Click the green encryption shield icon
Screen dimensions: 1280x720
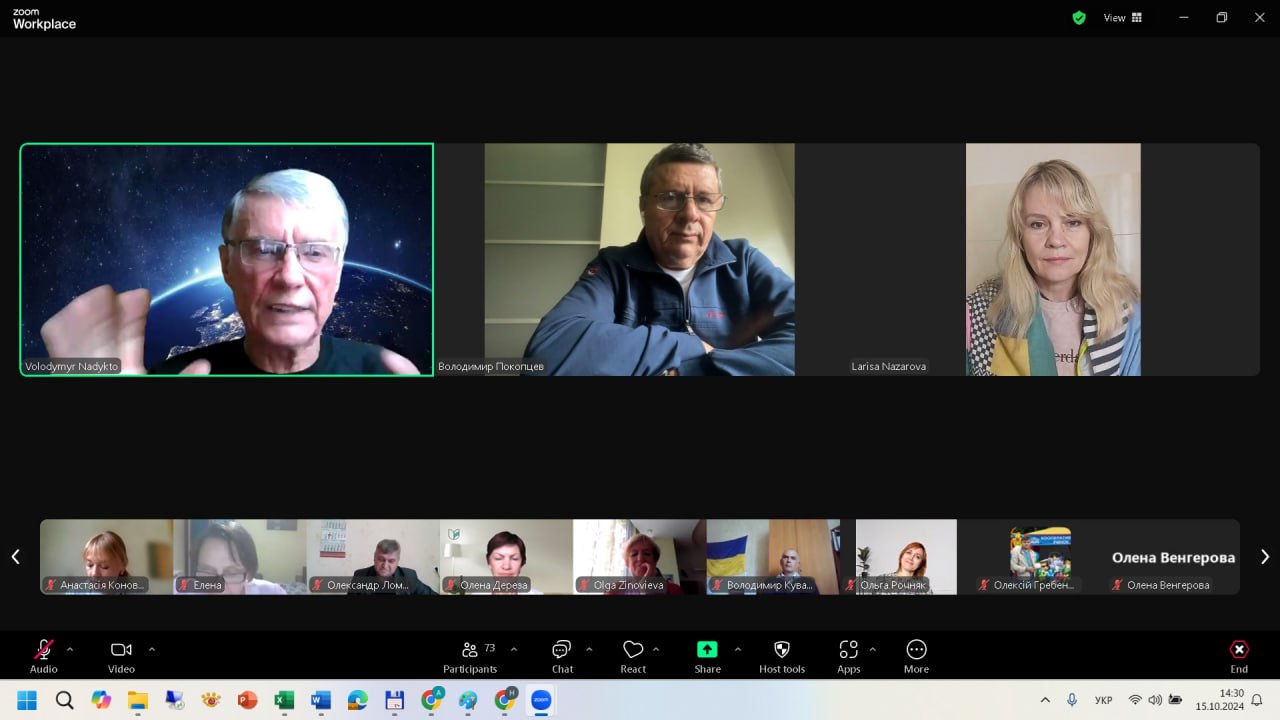(1079, 18)
